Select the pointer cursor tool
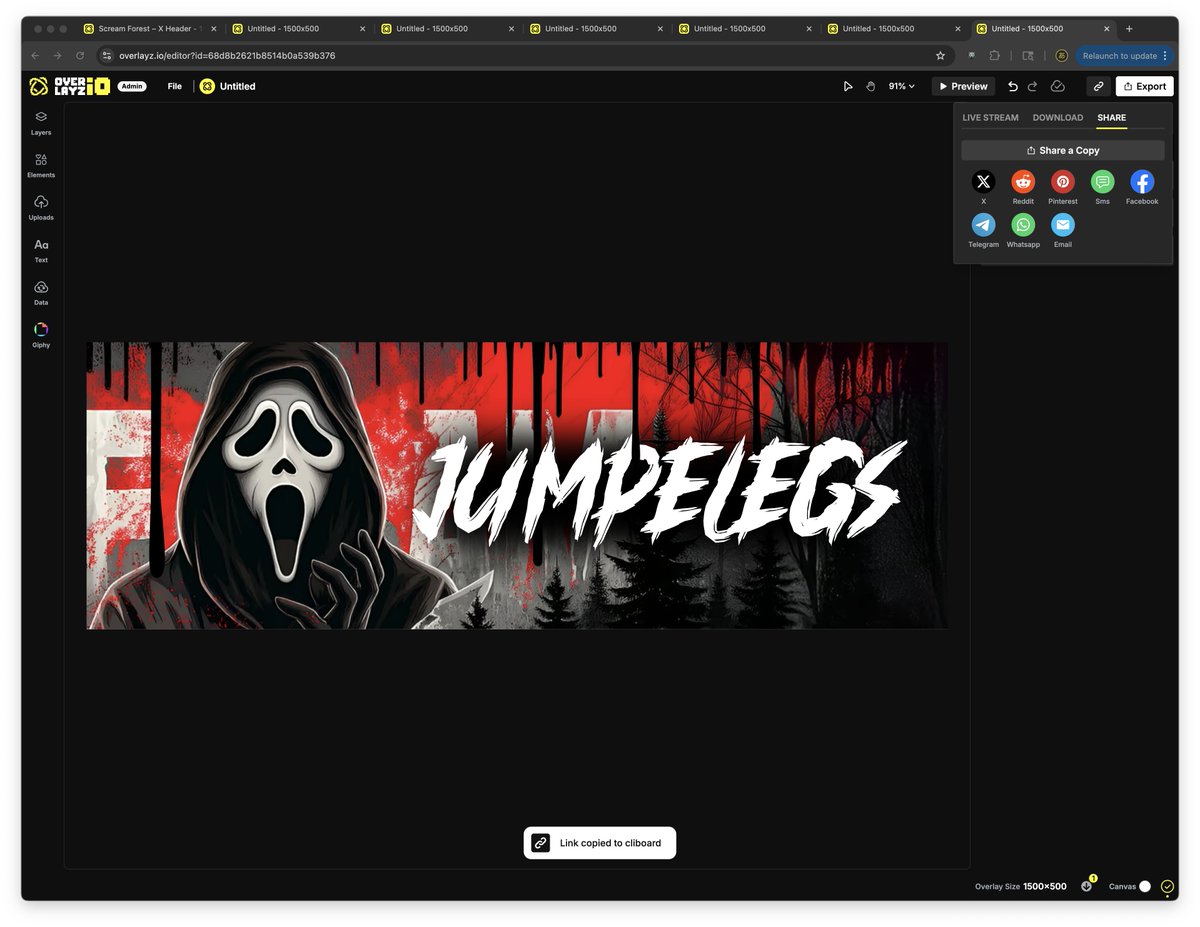Viewport: 1200px width, 927px height. point(848,87)
